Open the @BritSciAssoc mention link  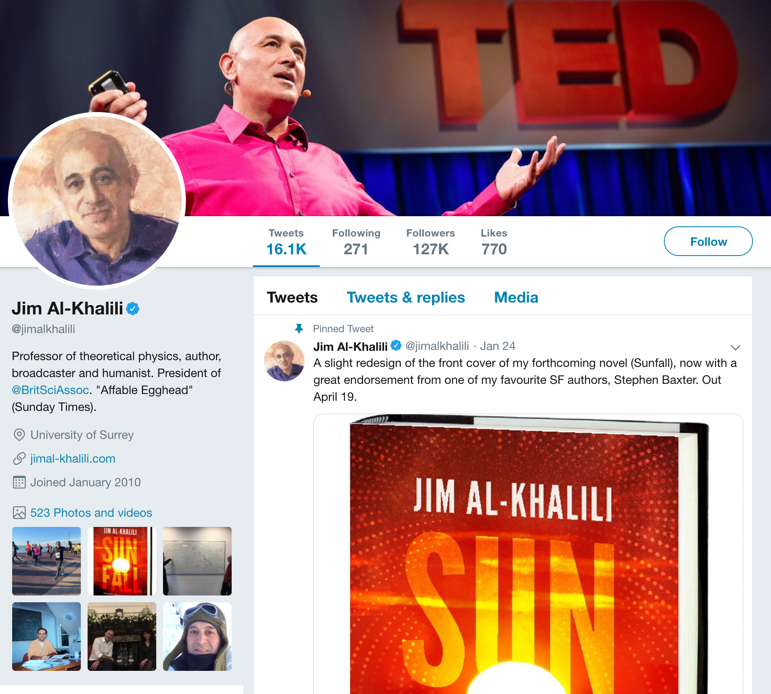coord(51,390)
